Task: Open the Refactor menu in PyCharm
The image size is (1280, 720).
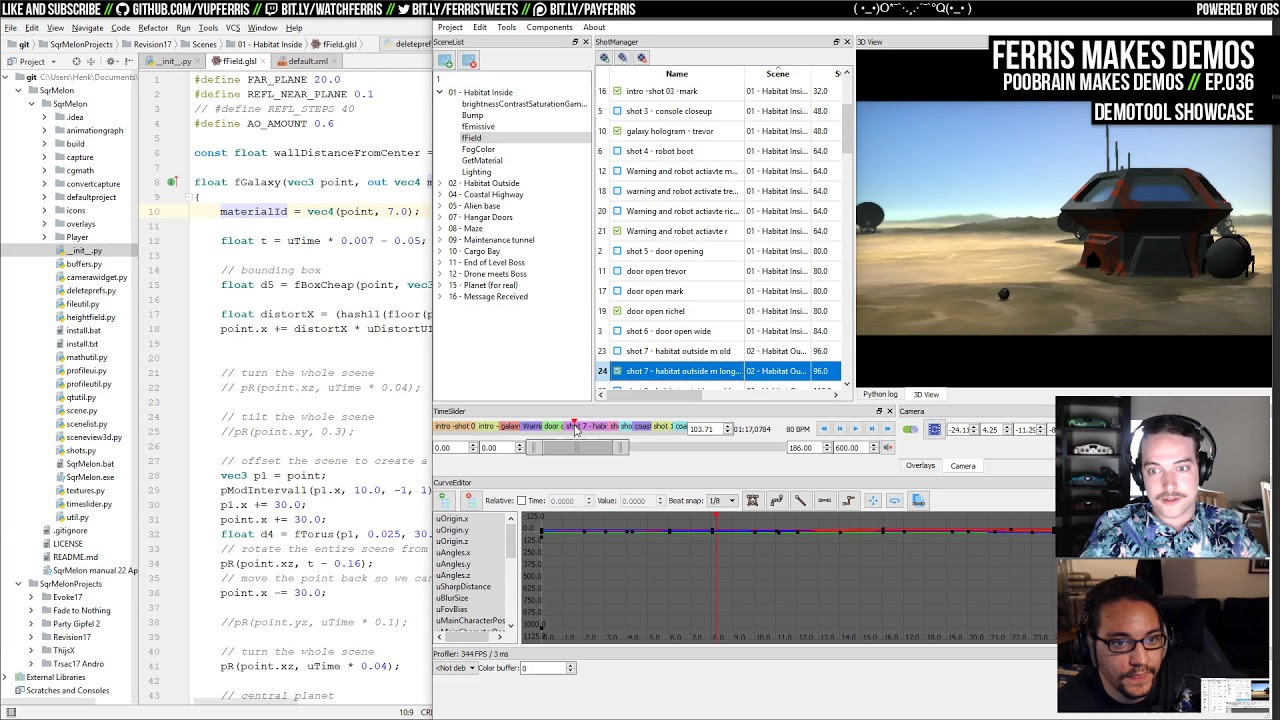Action: tap(153, 28)
